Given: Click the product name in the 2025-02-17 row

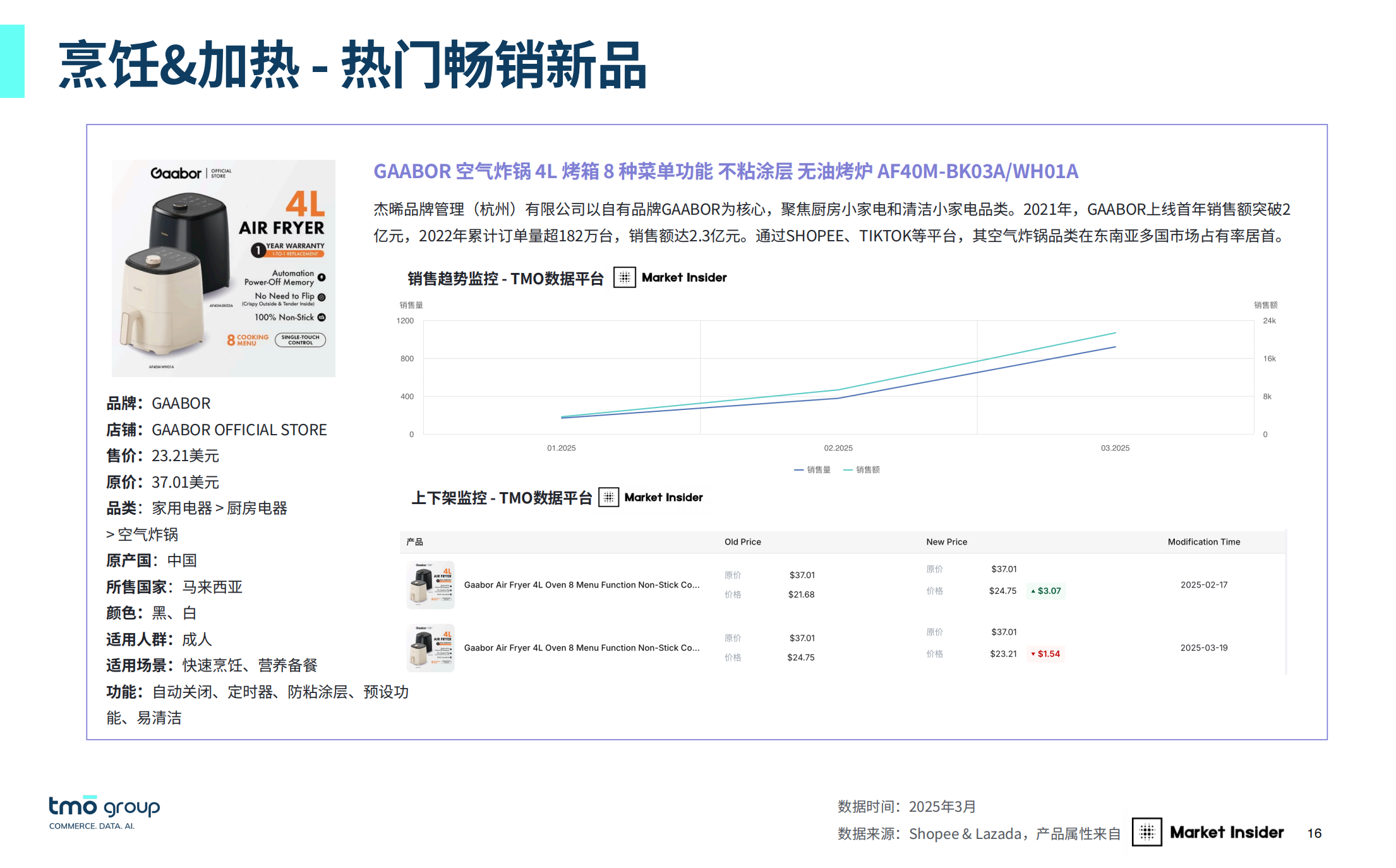Looking at the screenshot, I should pos(582,585).
